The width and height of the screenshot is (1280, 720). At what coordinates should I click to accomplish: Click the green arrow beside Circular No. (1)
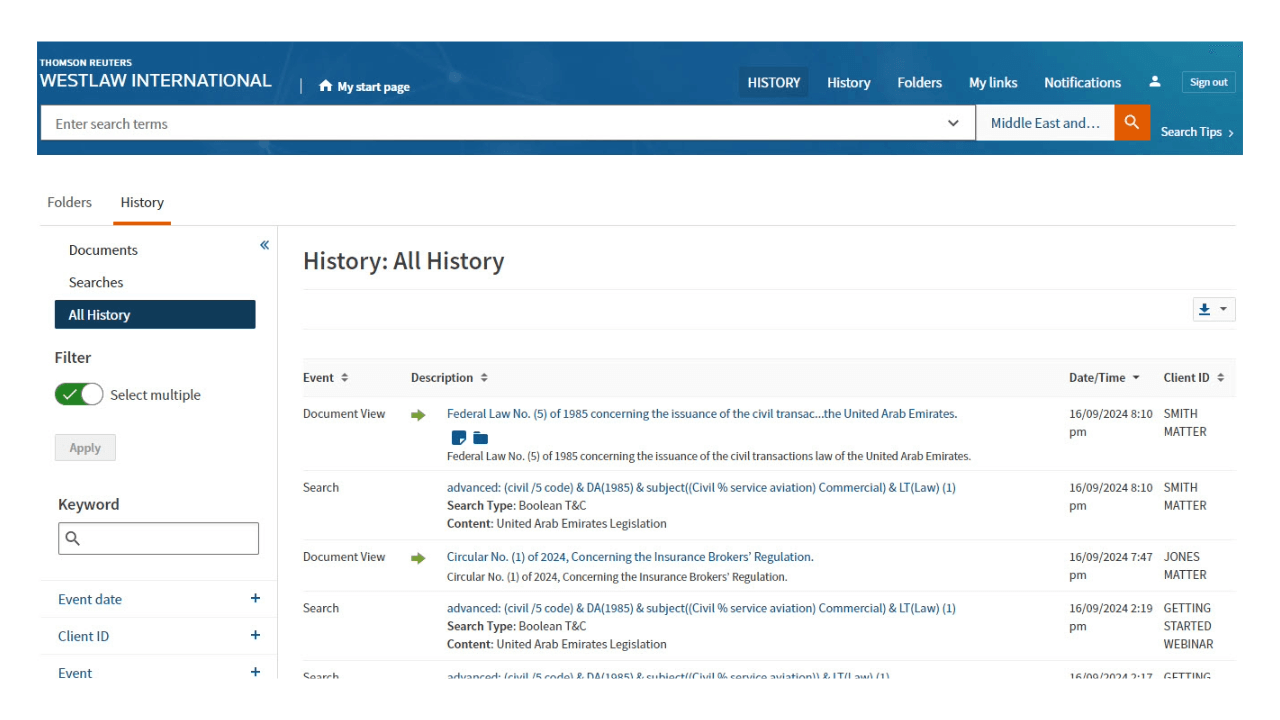418,558
